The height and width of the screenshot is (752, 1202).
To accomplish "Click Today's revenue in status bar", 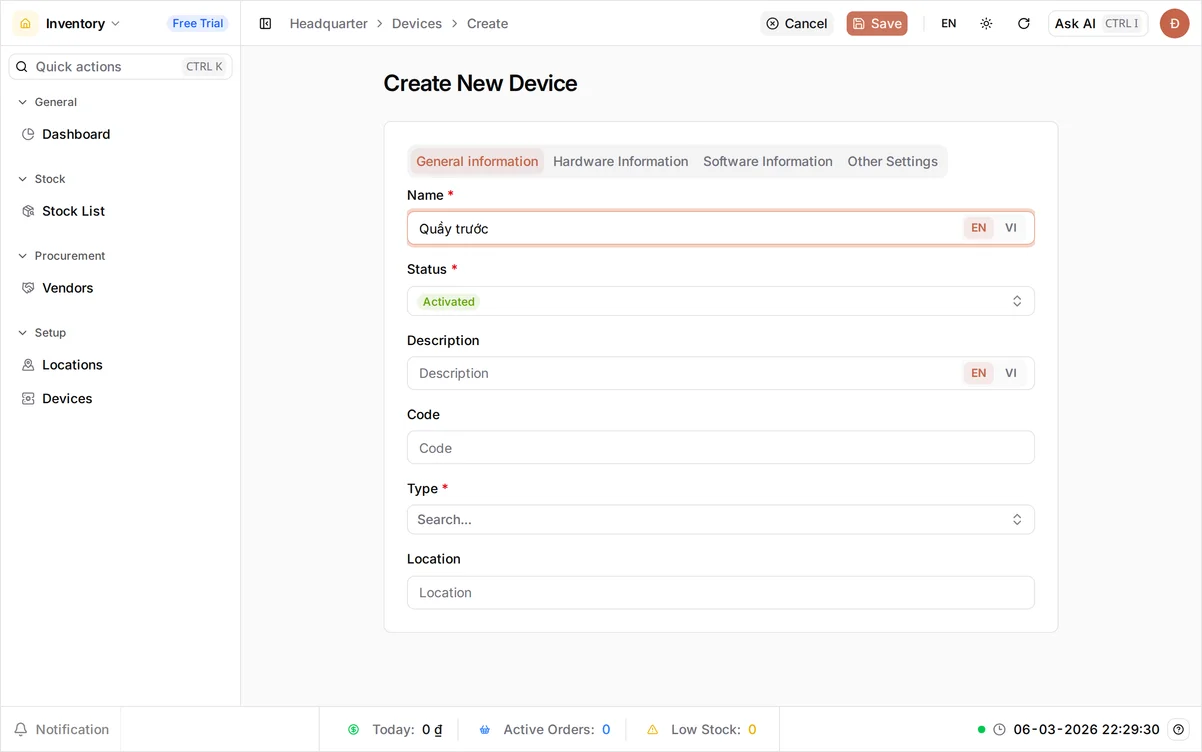I will (395, 729).
